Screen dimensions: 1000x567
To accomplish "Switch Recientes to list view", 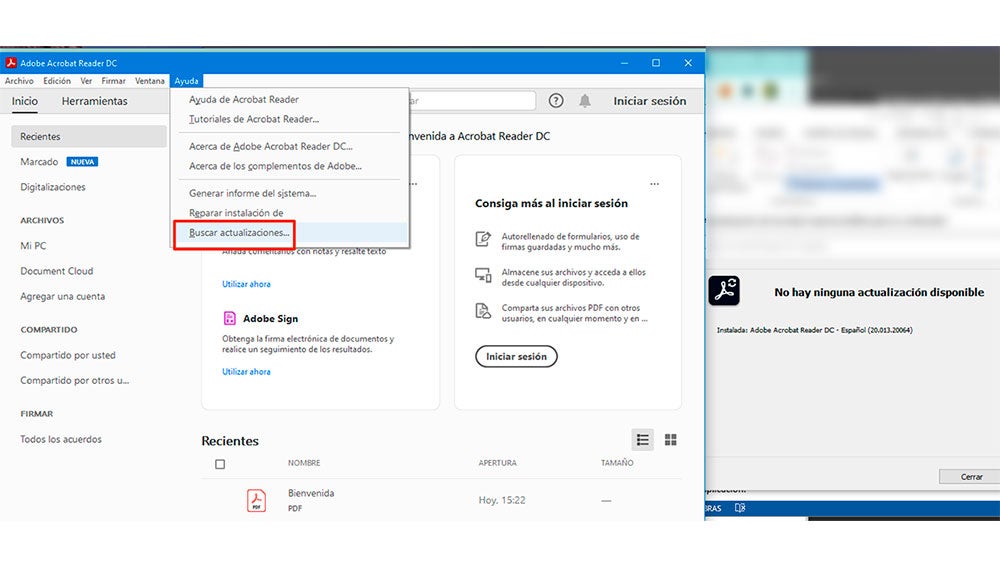I will point(642,440).
